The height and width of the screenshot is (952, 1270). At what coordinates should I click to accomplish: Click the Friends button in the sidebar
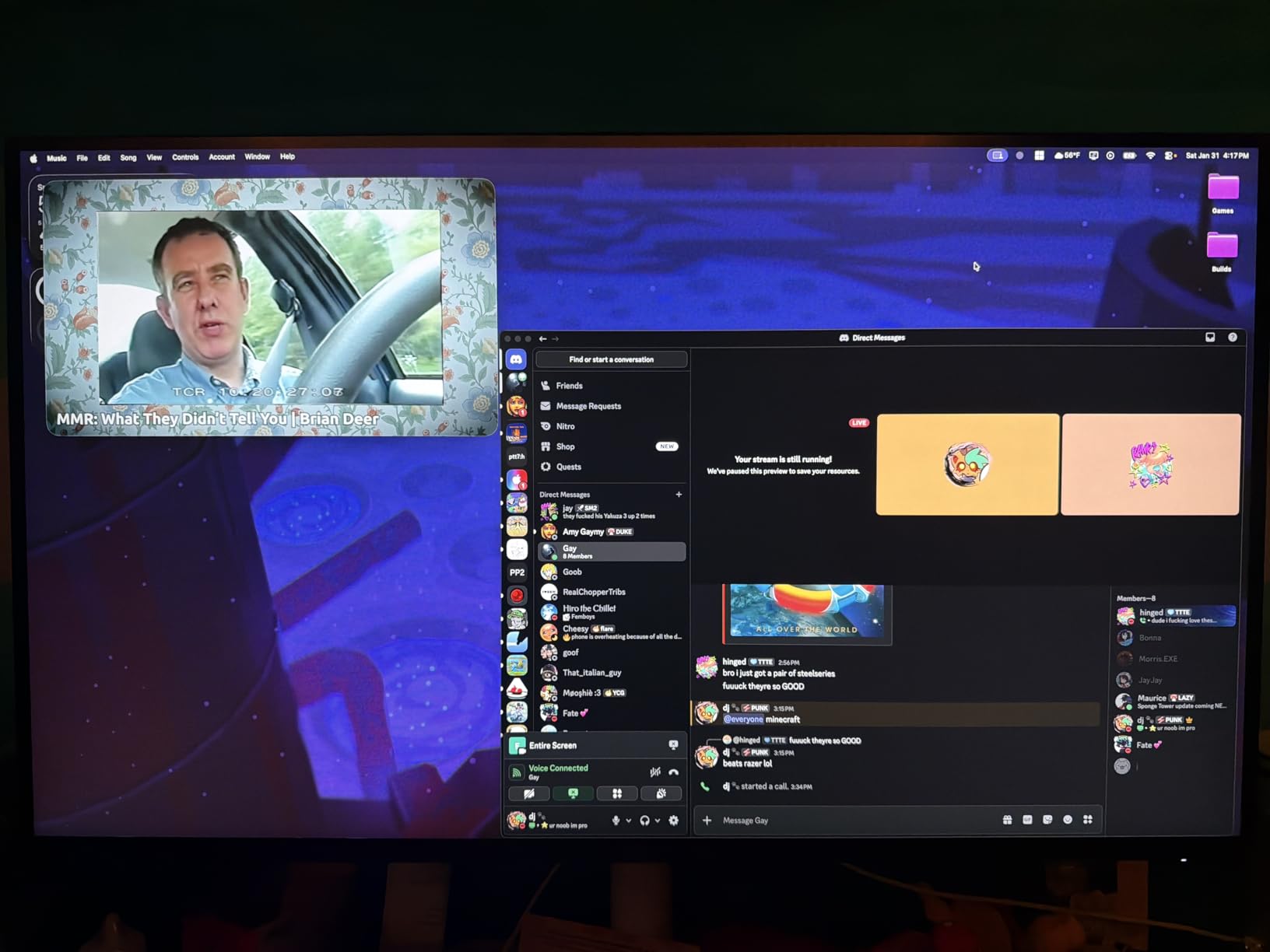pos(569,385)
